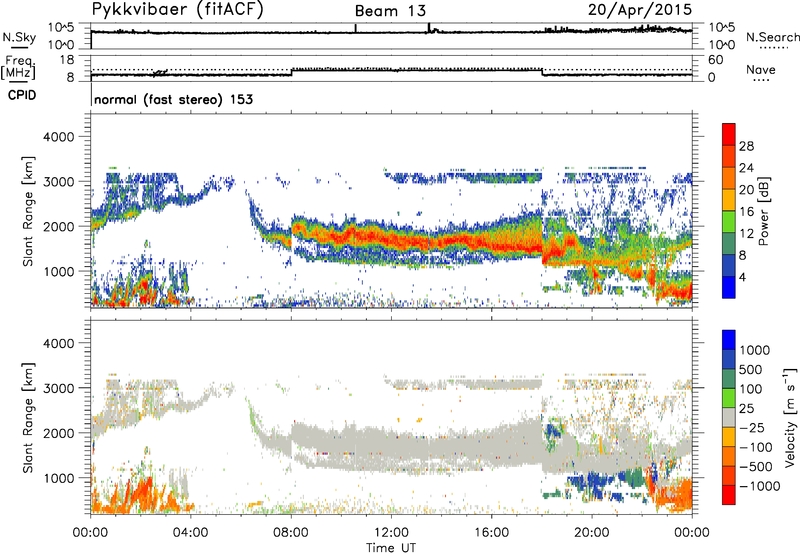This screenshot has width=800, height=554.
Task: Pick the gray segment of velocity colorbar
Action: 729,417
